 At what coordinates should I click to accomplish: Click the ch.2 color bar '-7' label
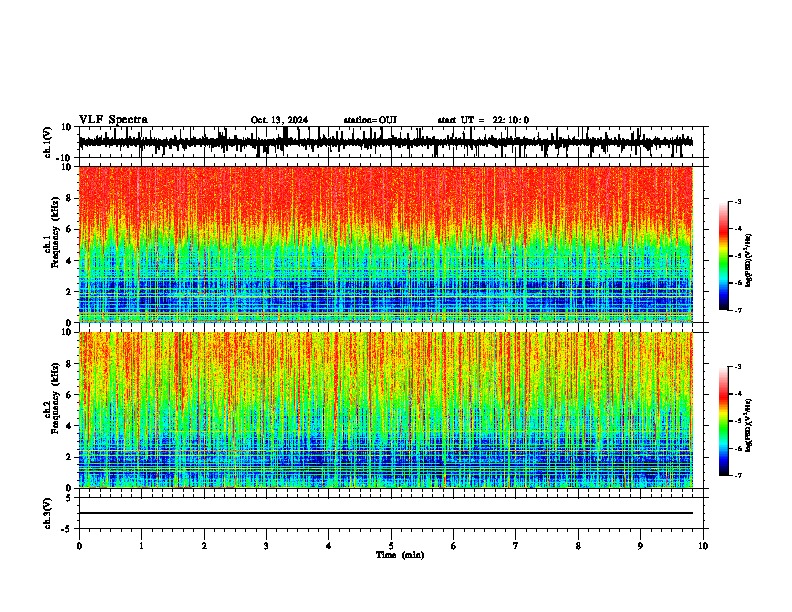(737, 476)
